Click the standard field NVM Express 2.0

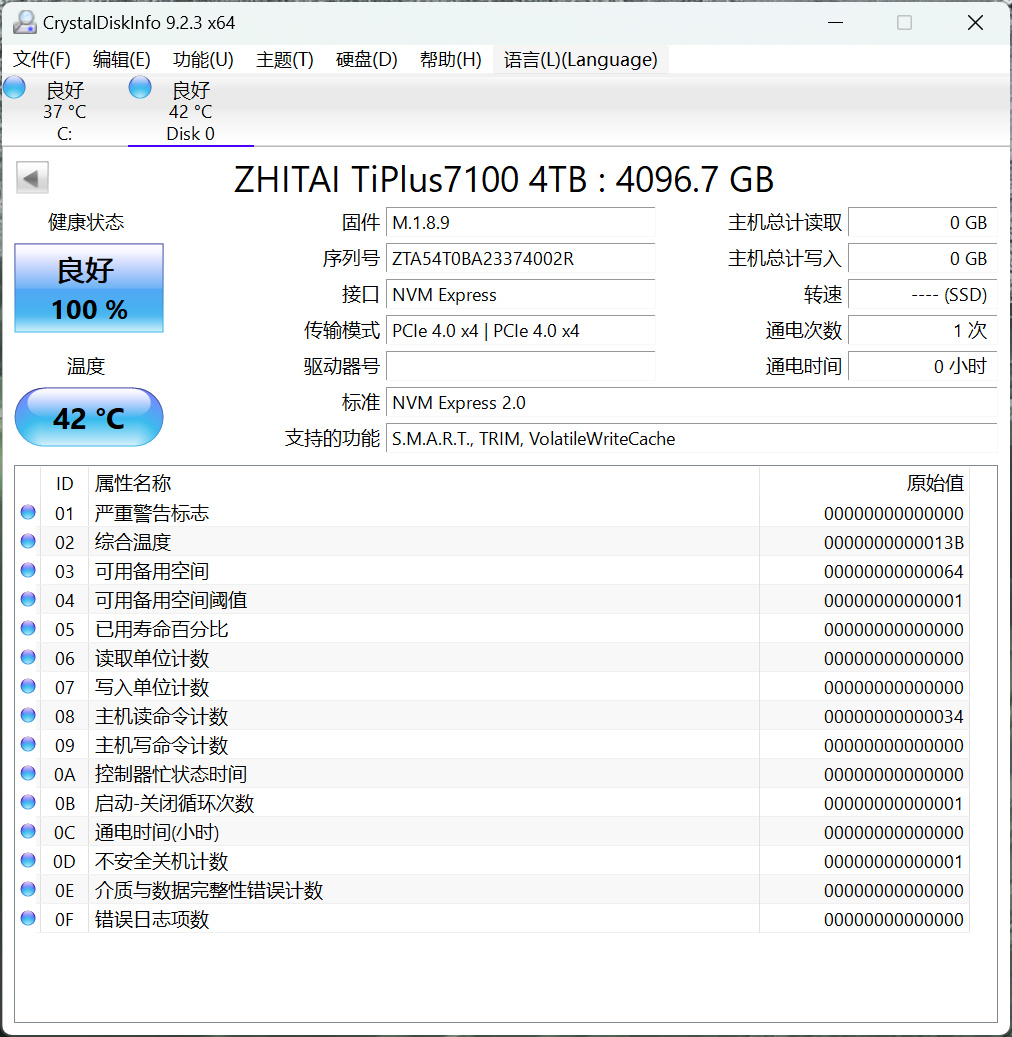[x=691, y=402]
